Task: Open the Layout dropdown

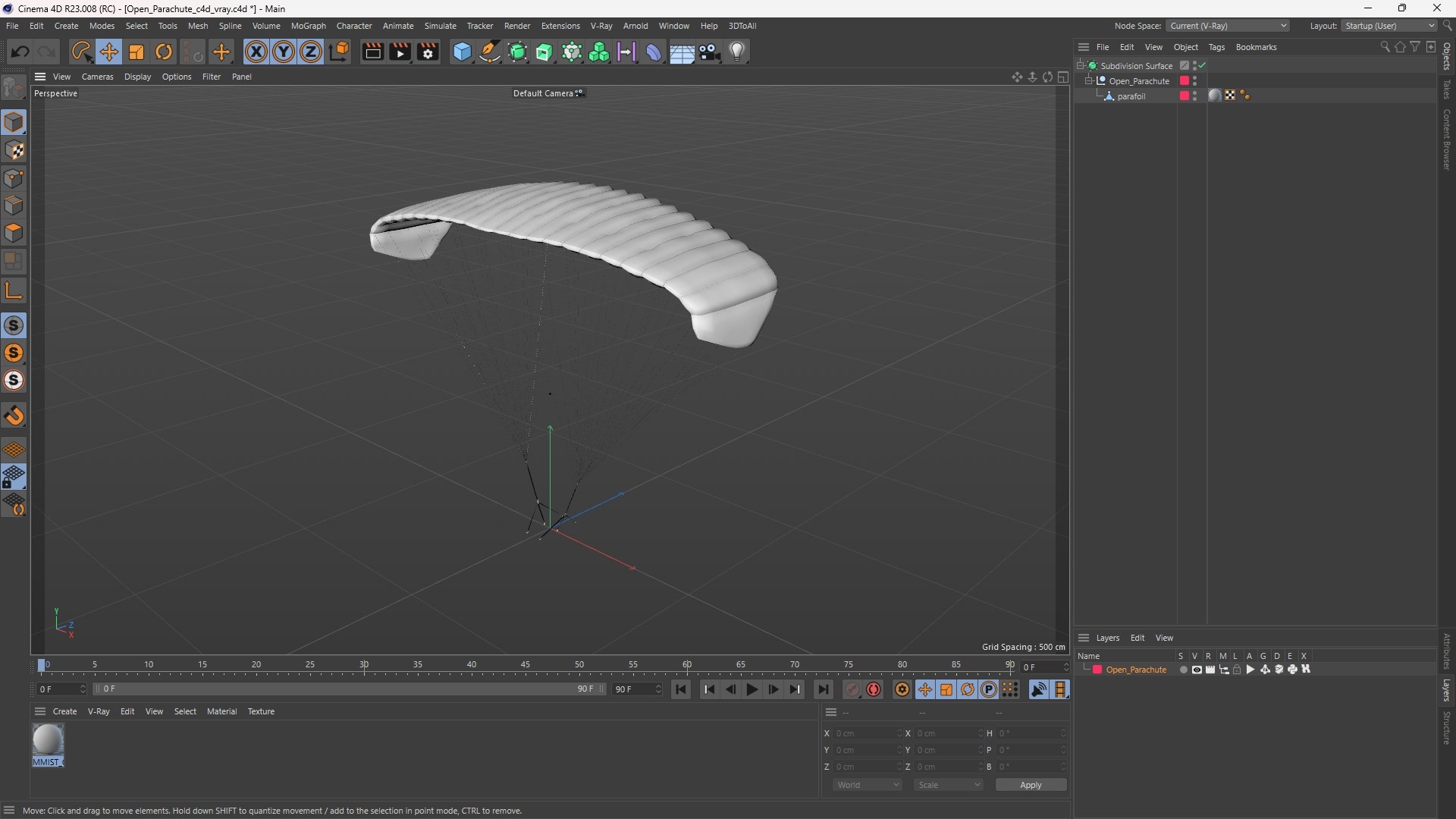Action: point(1389,26)
